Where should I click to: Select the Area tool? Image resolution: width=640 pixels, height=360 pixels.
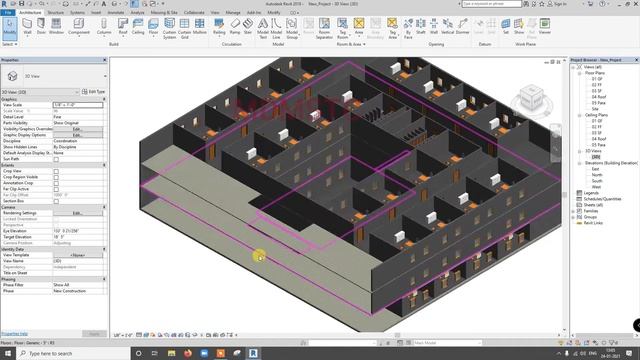[359, 27]
